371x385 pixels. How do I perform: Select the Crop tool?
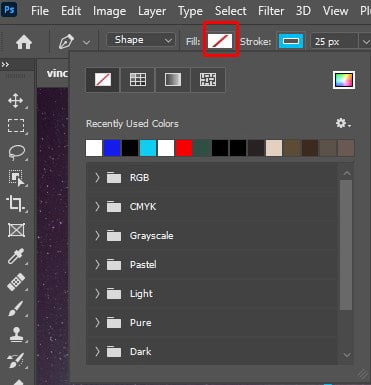point(16,204)
